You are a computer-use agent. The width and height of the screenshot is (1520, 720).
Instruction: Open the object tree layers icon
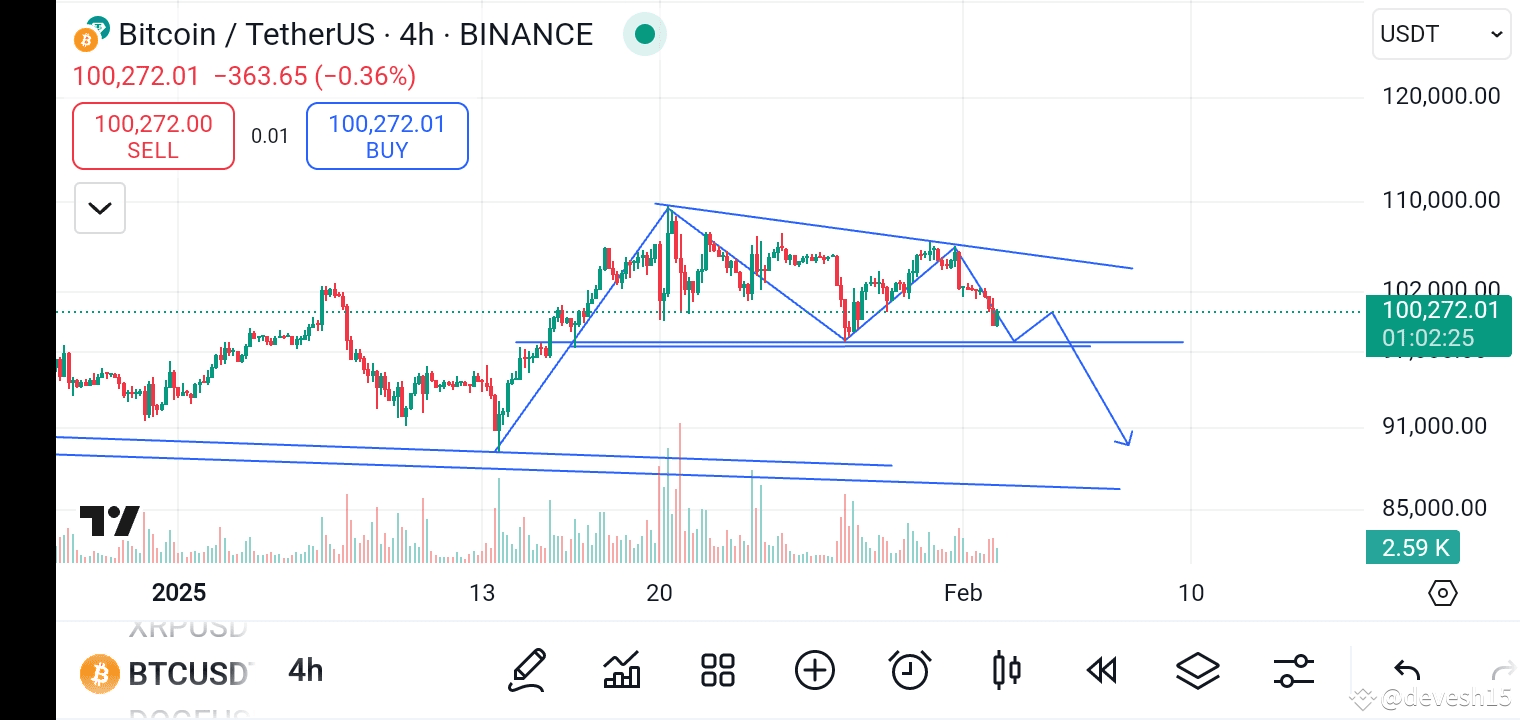click(1197, 670)
